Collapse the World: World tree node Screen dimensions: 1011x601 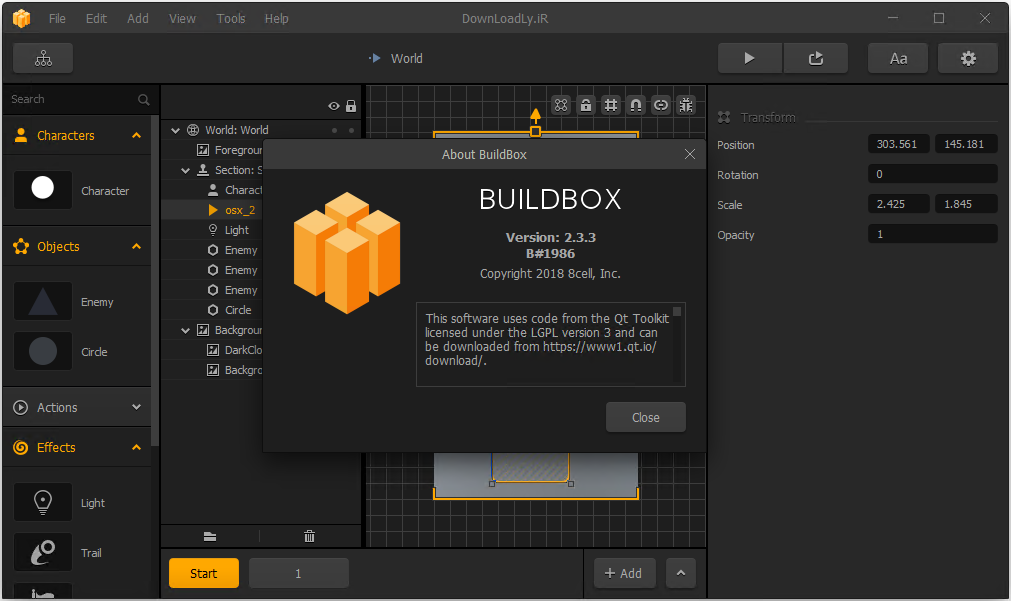click(x=175, y=130)
